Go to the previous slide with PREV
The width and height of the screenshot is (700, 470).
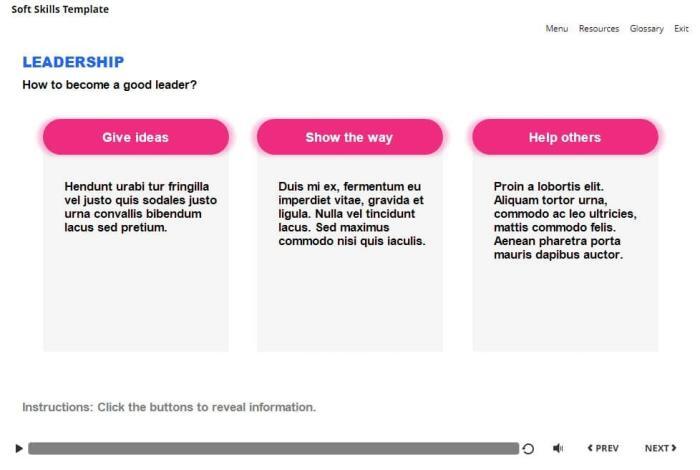coord(603,449)
